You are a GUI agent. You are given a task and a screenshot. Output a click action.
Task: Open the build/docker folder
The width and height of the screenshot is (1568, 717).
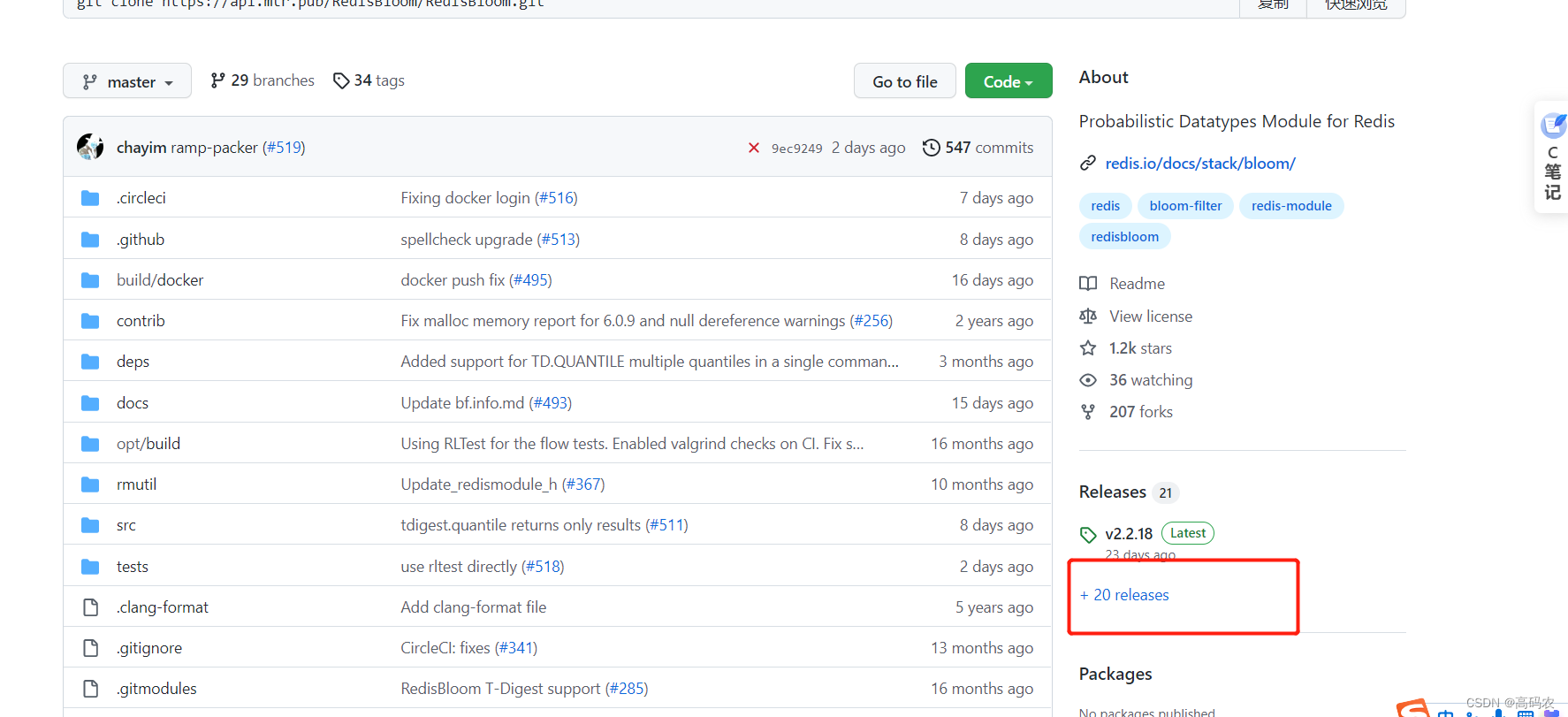click(x=160, y=280)
